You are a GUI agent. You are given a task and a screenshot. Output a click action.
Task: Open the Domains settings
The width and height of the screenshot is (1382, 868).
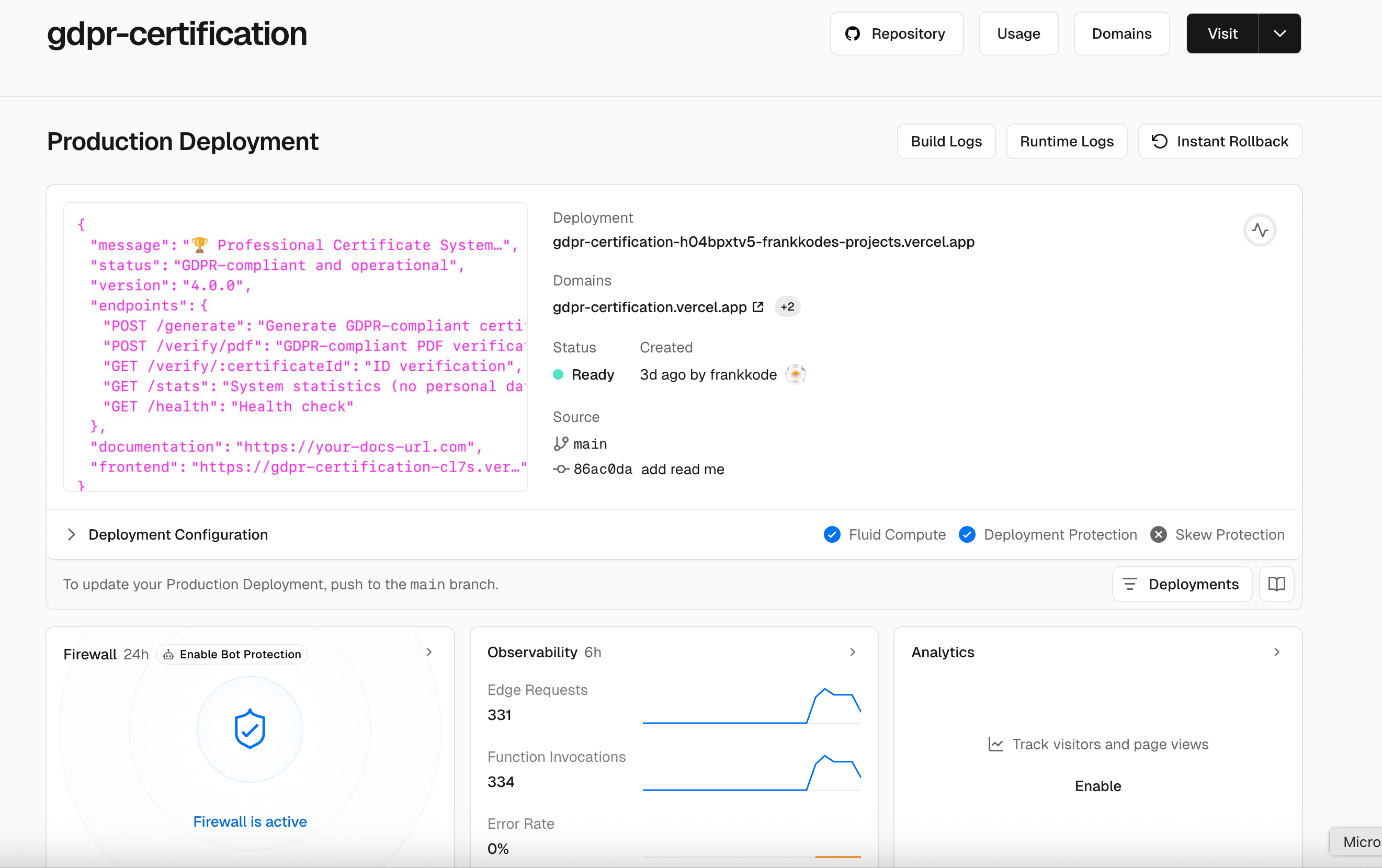pyautogui.click(x=1121, y=33)
